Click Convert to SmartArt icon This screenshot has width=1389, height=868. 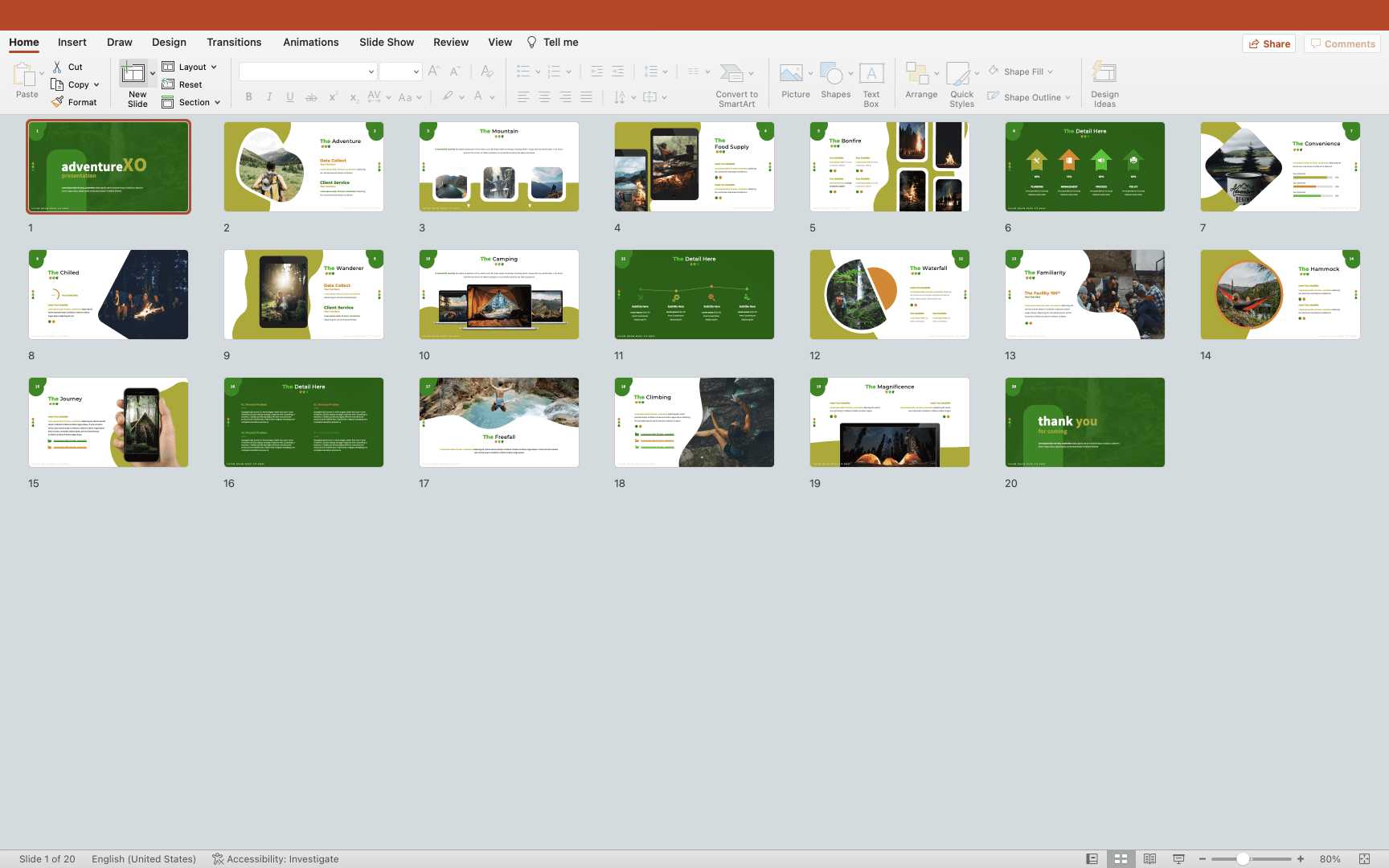pos(731,74)
